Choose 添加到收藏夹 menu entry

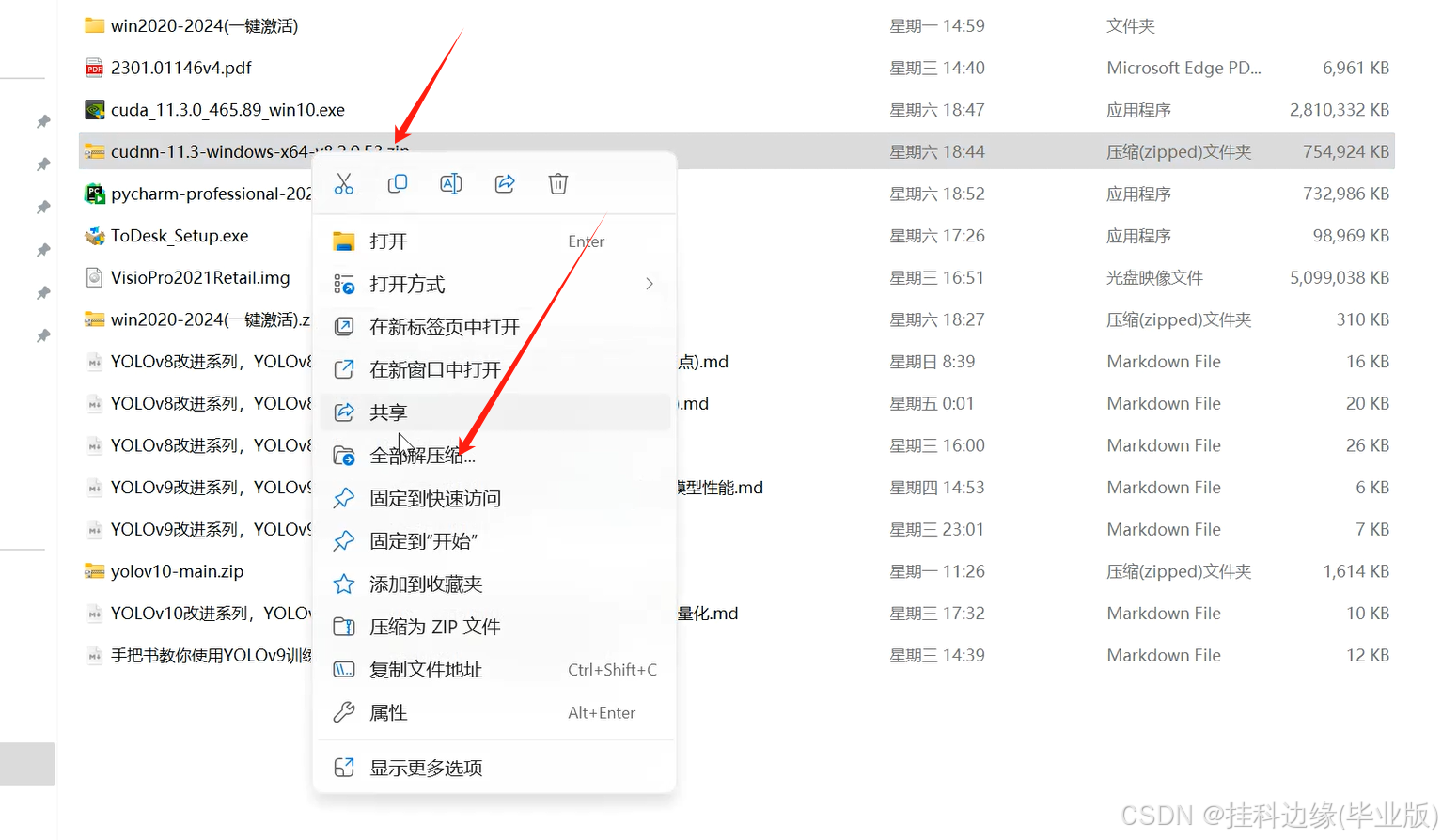[x=494, y=584]
